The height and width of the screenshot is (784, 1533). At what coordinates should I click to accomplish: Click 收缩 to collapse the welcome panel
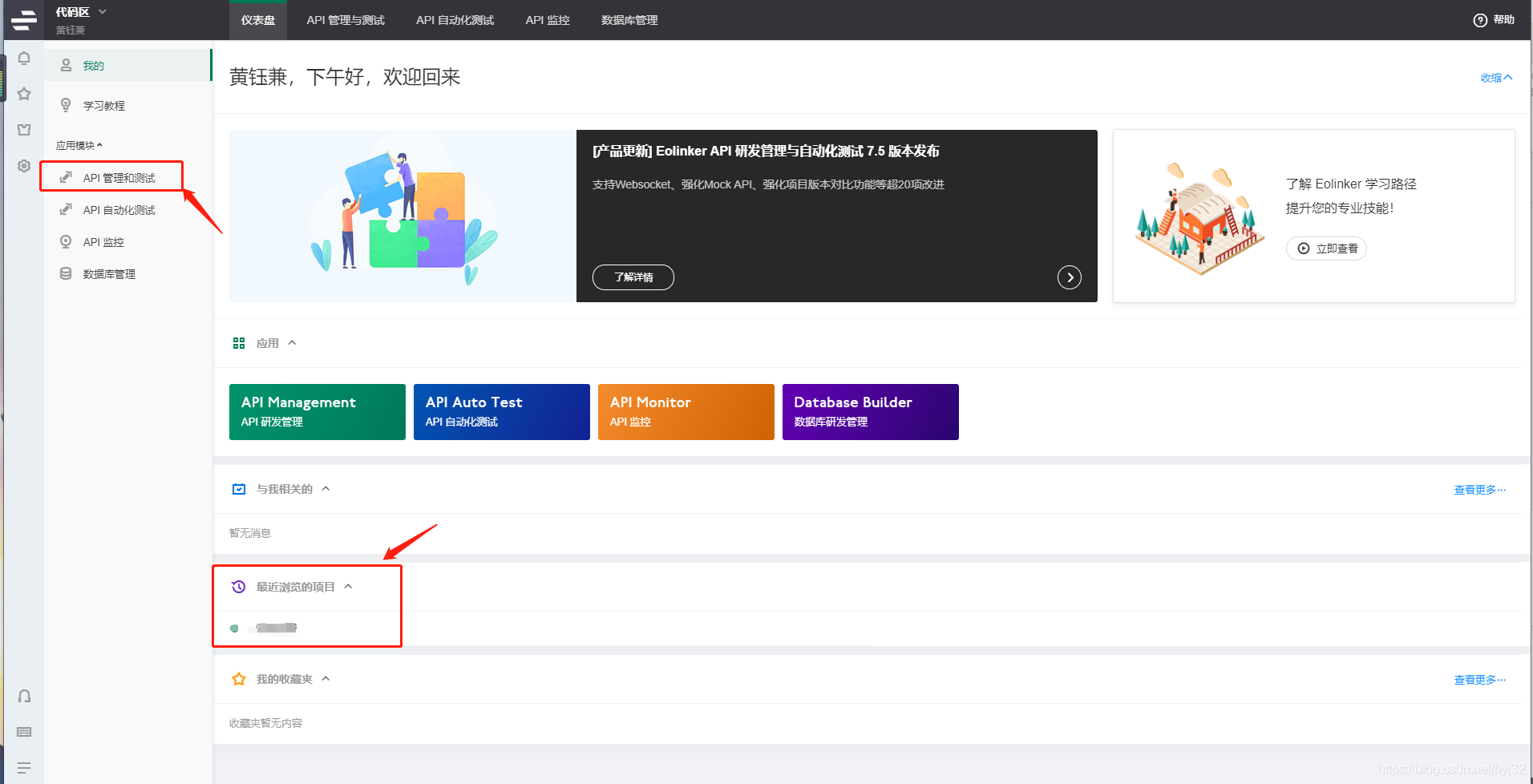click(x=1496, y=78)
